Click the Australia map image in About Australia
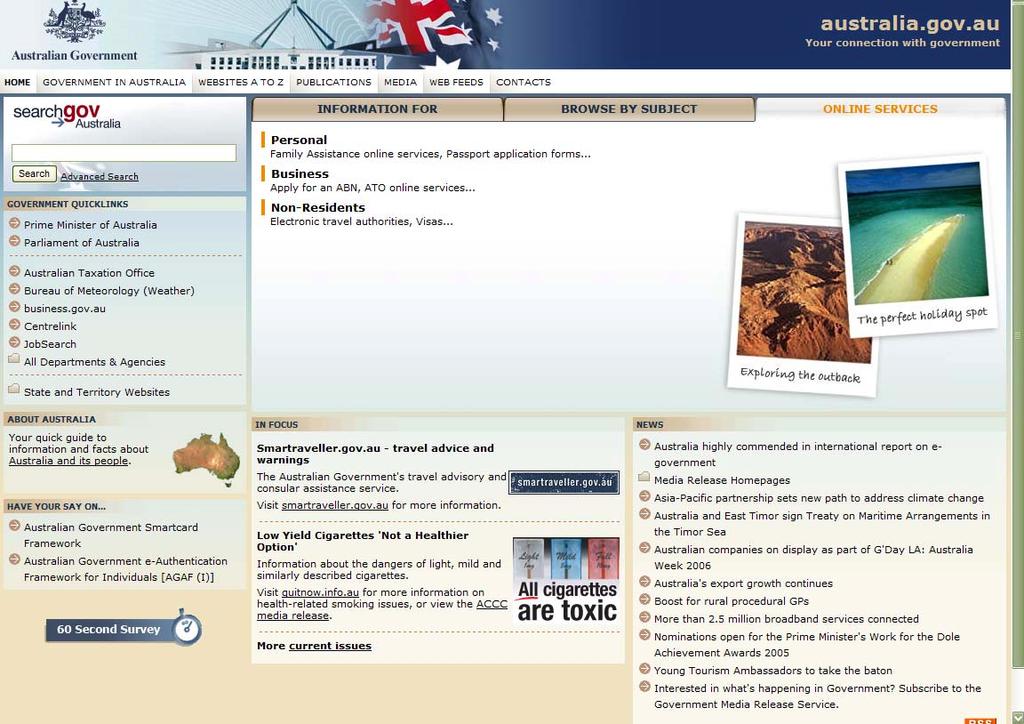The height and width of the screenshot is (724, 1024). (207, 460)
